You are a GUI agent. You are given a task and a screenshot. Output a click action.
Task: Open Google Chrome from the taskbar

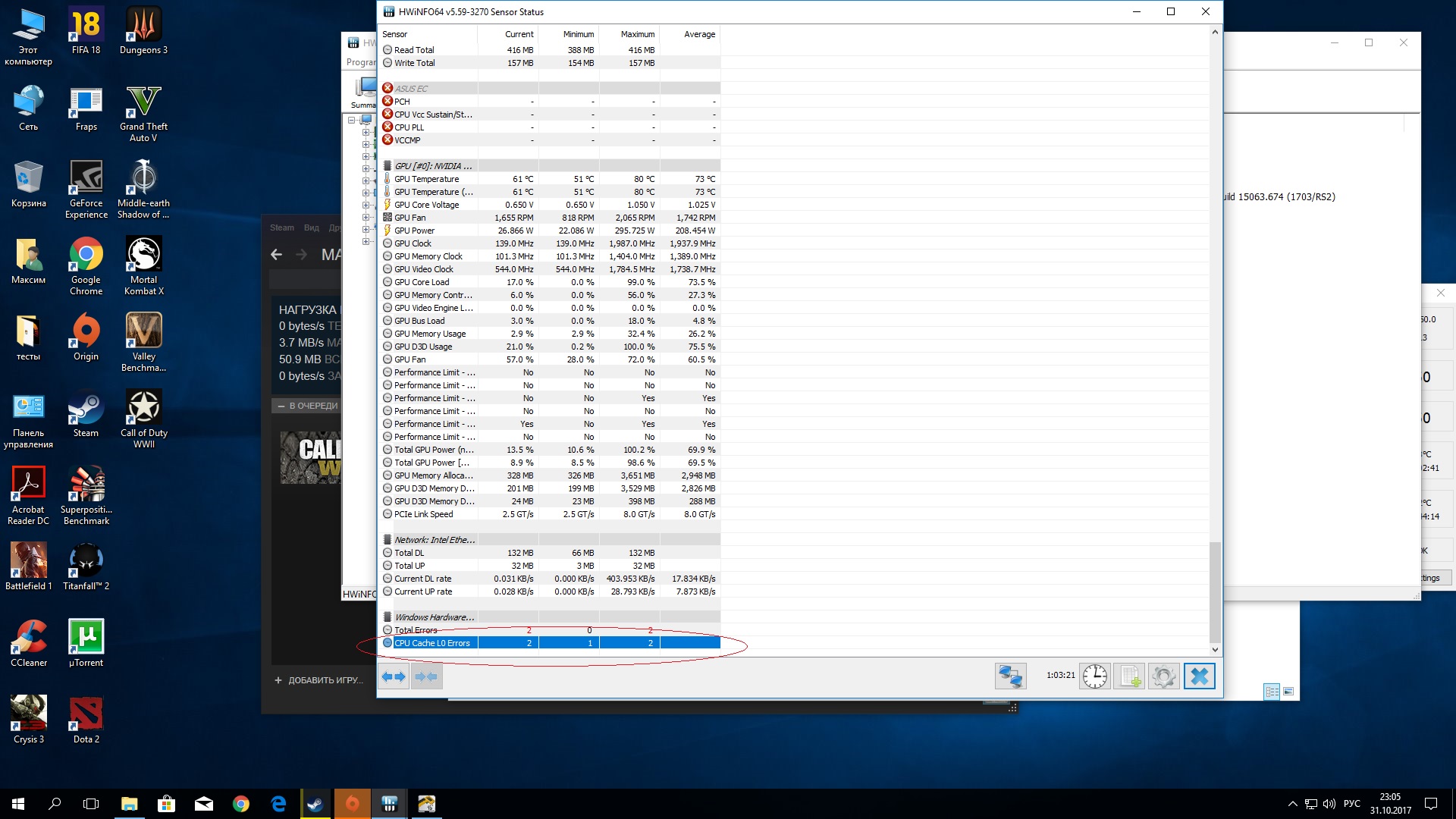pyautogui.click(x=241, y=804)
